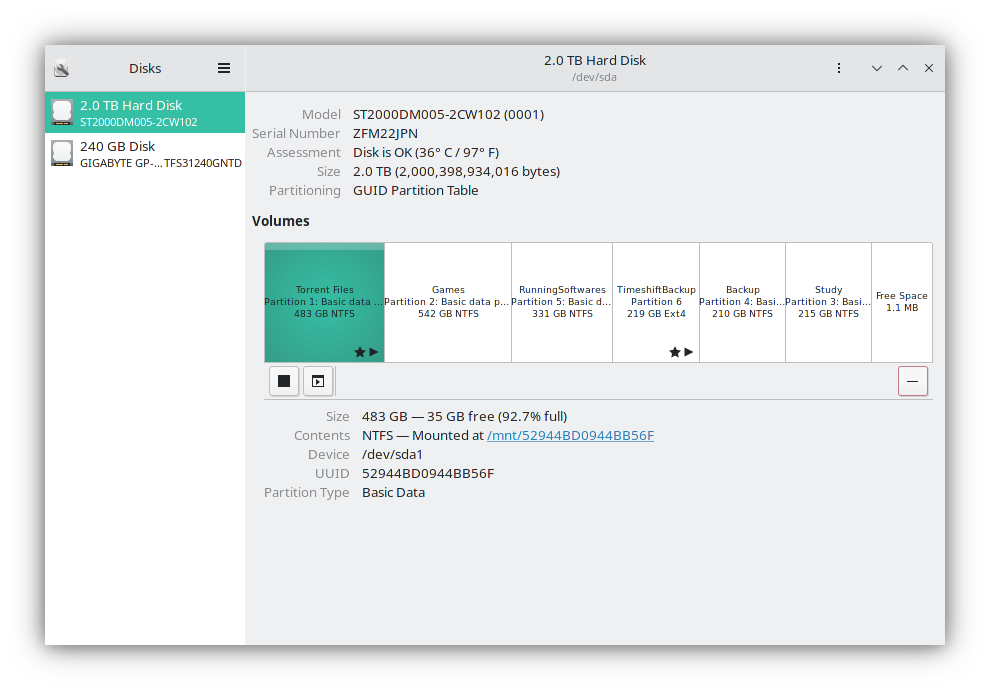This screenshot has width=990, height=690.
Task: Open the /mnt/52944BD0944BB56F mount point link
Action: click(570, 436)
